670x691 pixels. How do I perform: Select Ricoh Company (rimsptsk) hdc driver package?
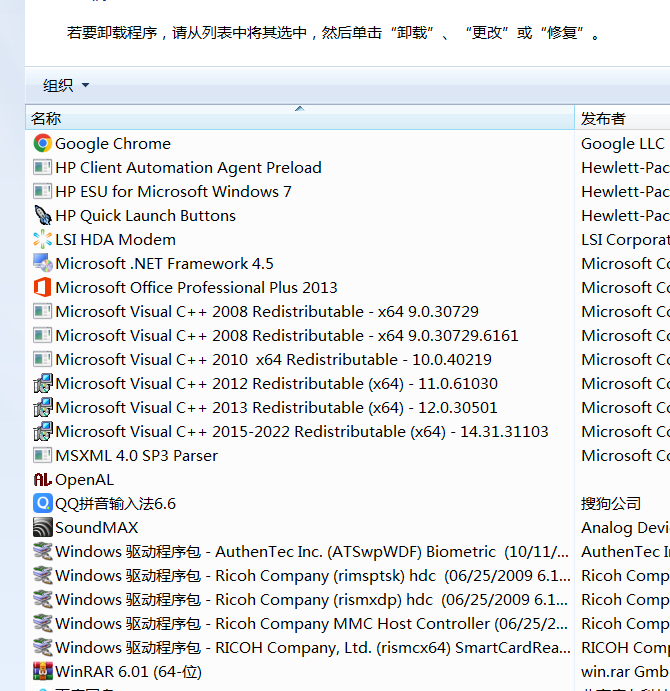313,576
